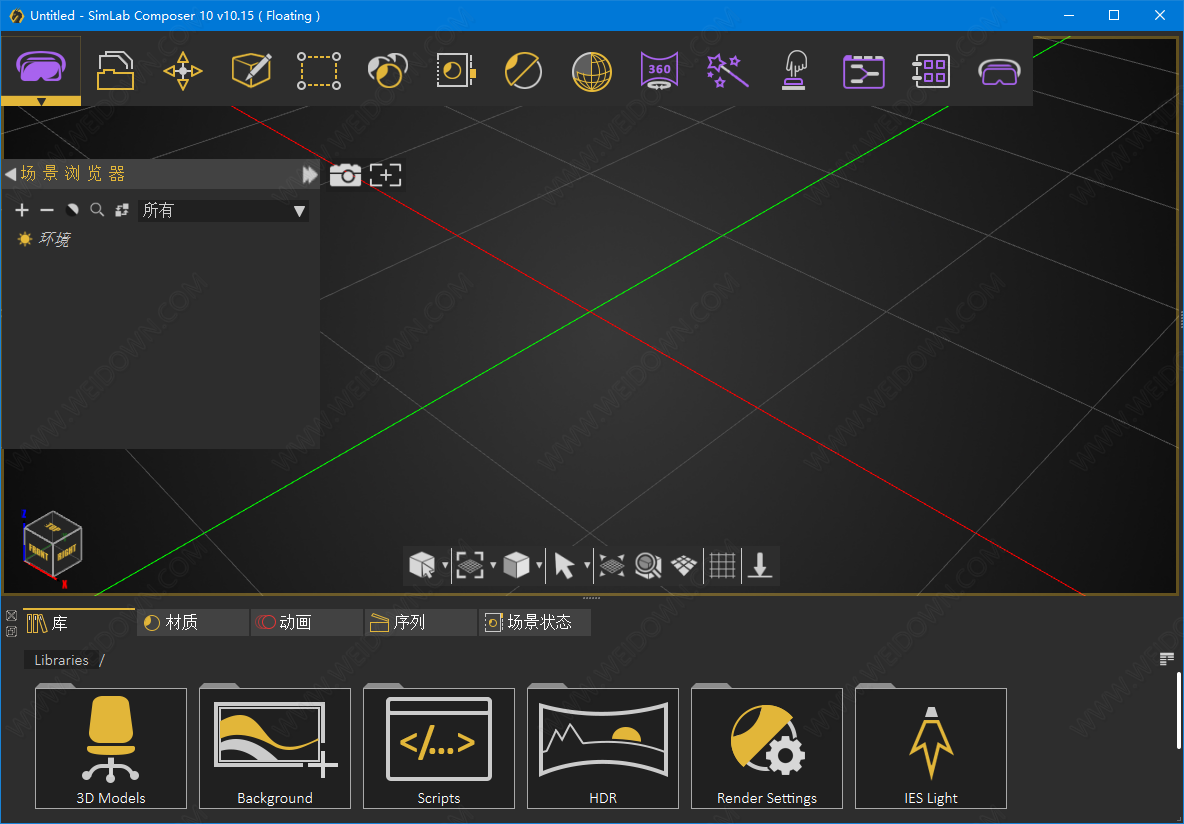Viewport: 1184px width, 824px height.
Task: Add item with the plus icon in scene browser
Action: point(22,210)
